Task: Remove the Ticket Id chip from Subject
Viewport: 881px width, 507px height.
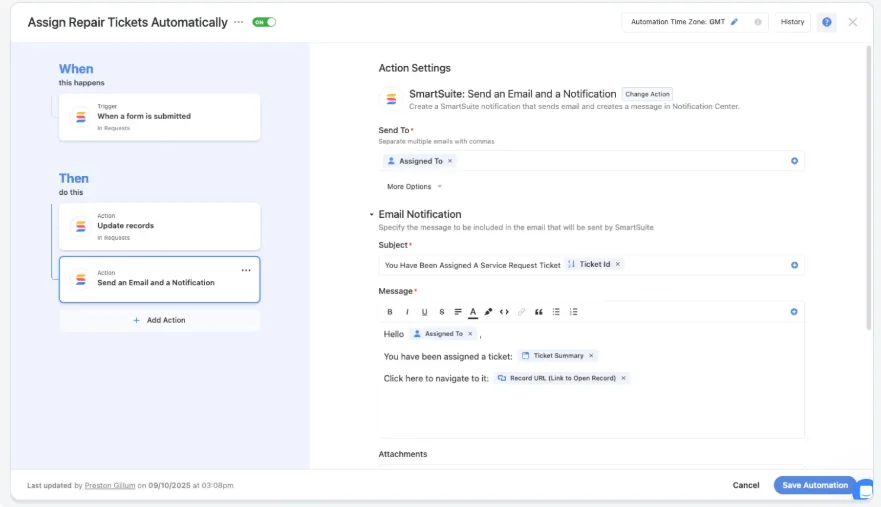Action: click(617, 264)
